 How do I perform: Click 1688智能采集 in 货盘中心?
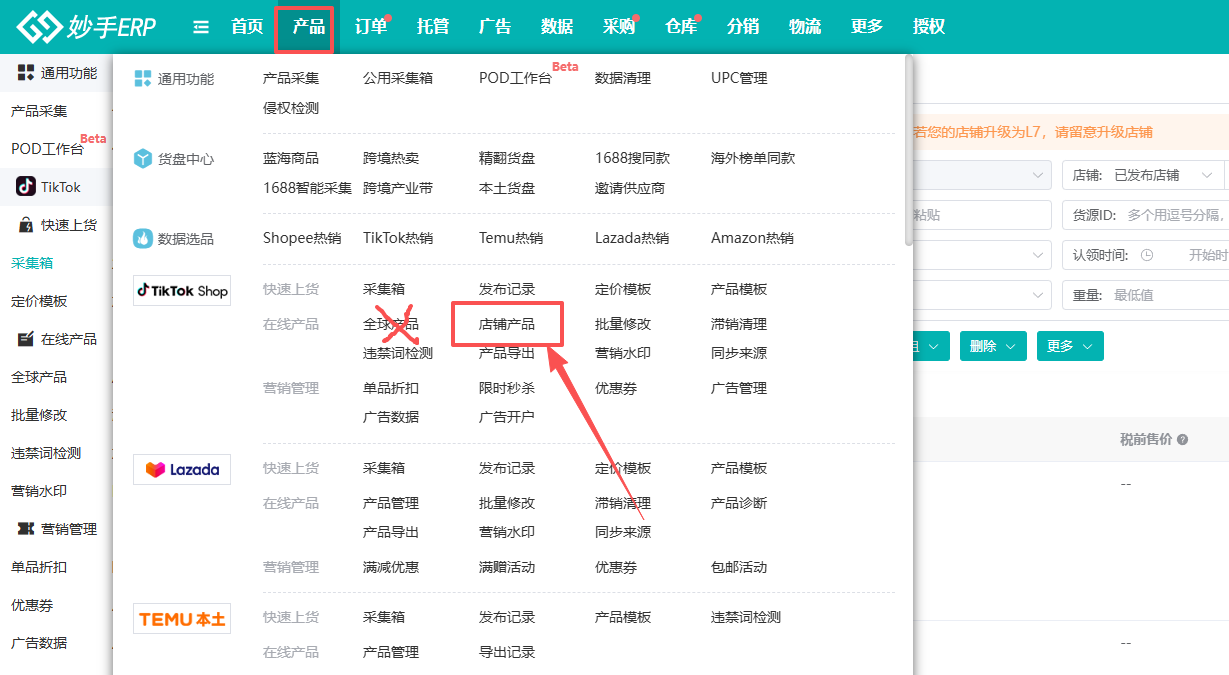(x=307, y=188)
